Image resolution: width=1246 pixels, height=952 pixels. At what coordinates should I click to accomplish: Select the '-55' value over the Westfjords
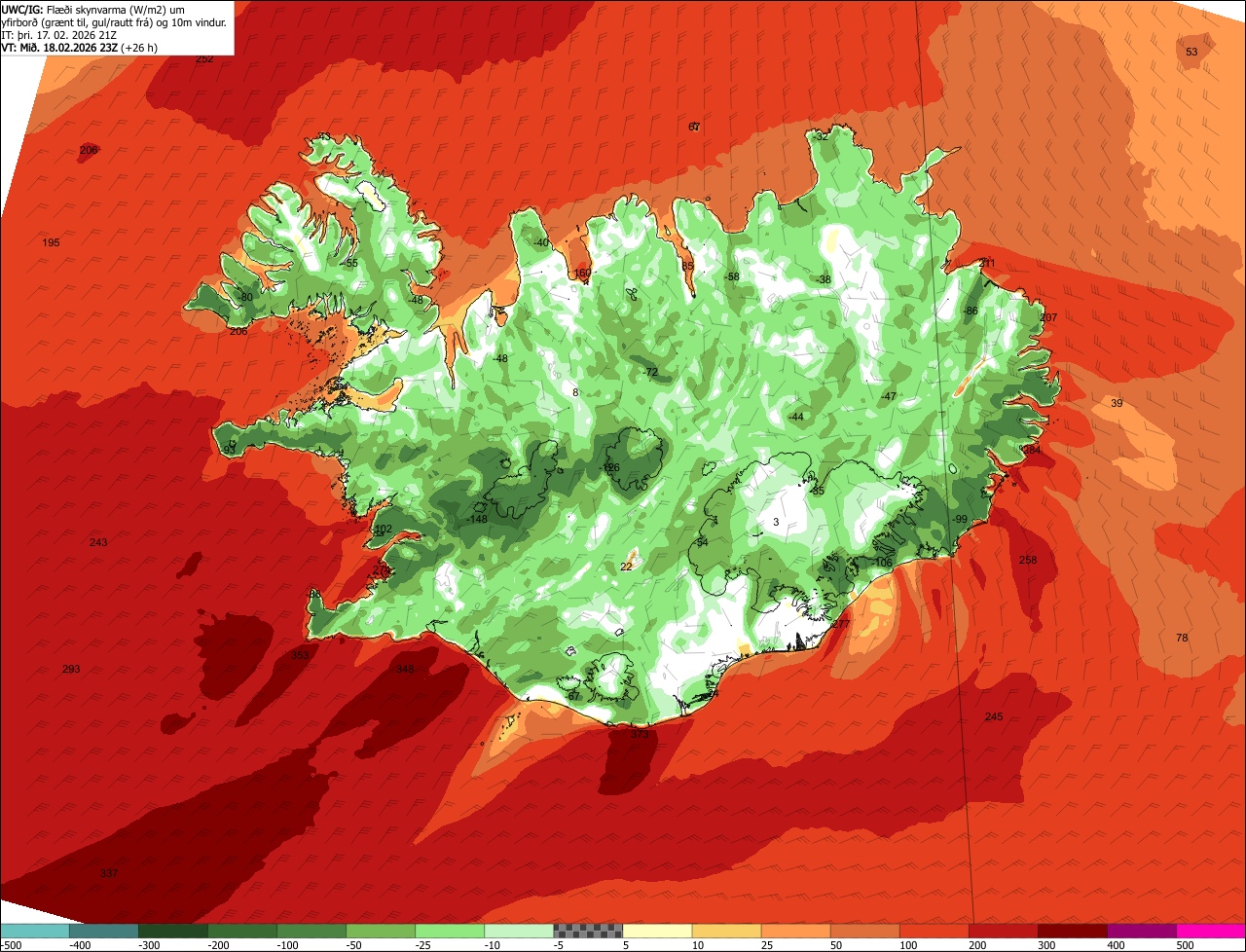pos(350,263)
